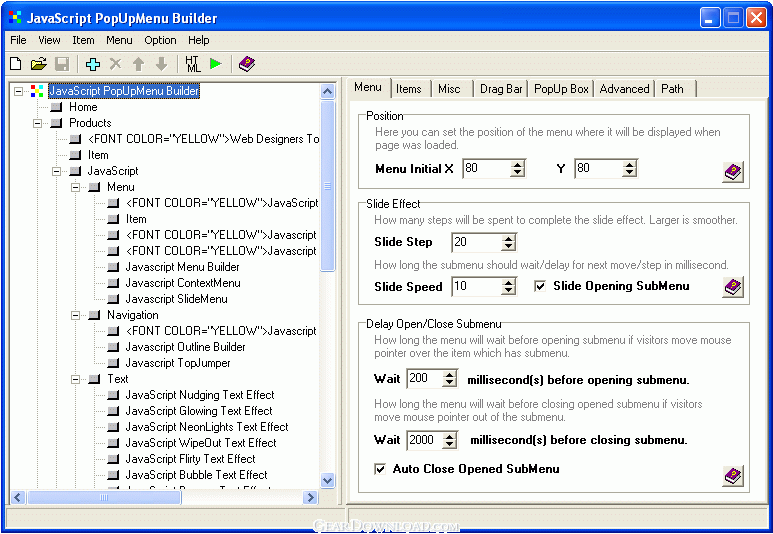Image resolution: width=773 pixels, height=534 pixels.
Task: Select the Javascript SlideMenu tree item
Action: point(176,299)
